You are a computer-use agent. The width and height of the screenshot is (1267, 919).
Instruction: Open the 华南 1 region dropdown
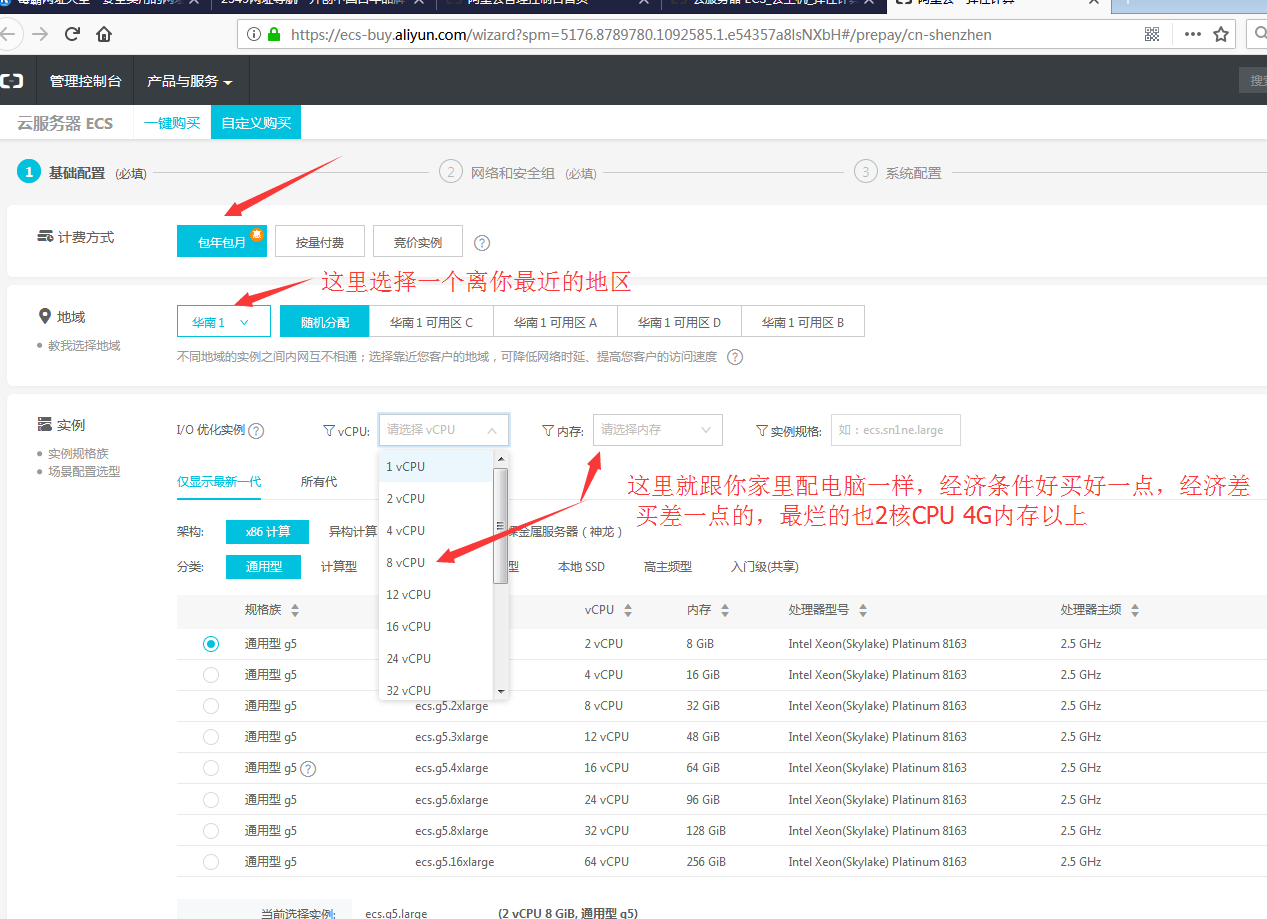[223, 322]
